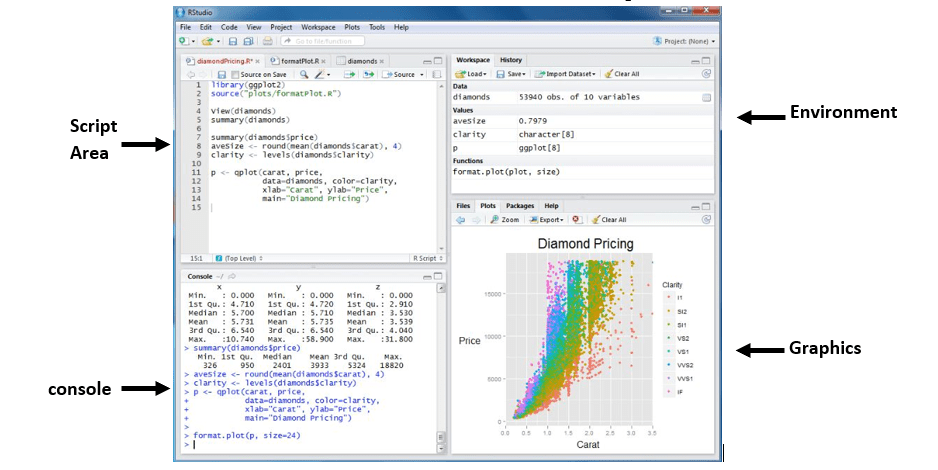The height and width of the screenshot is (470, 938).
Task: Open the Project menu
Action: (281, 27)
